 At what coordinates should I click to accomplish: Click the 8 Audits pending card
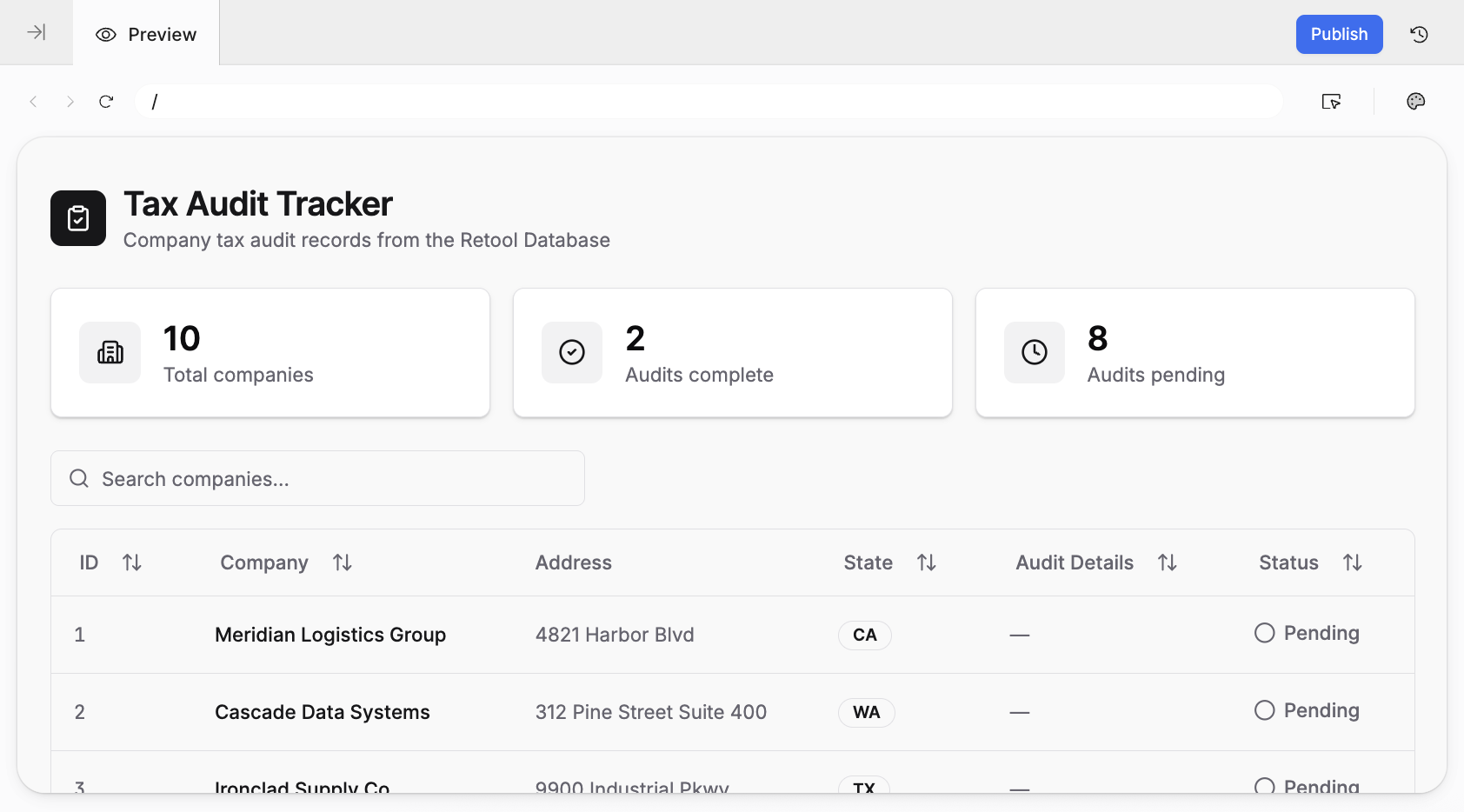(1195, 353)
